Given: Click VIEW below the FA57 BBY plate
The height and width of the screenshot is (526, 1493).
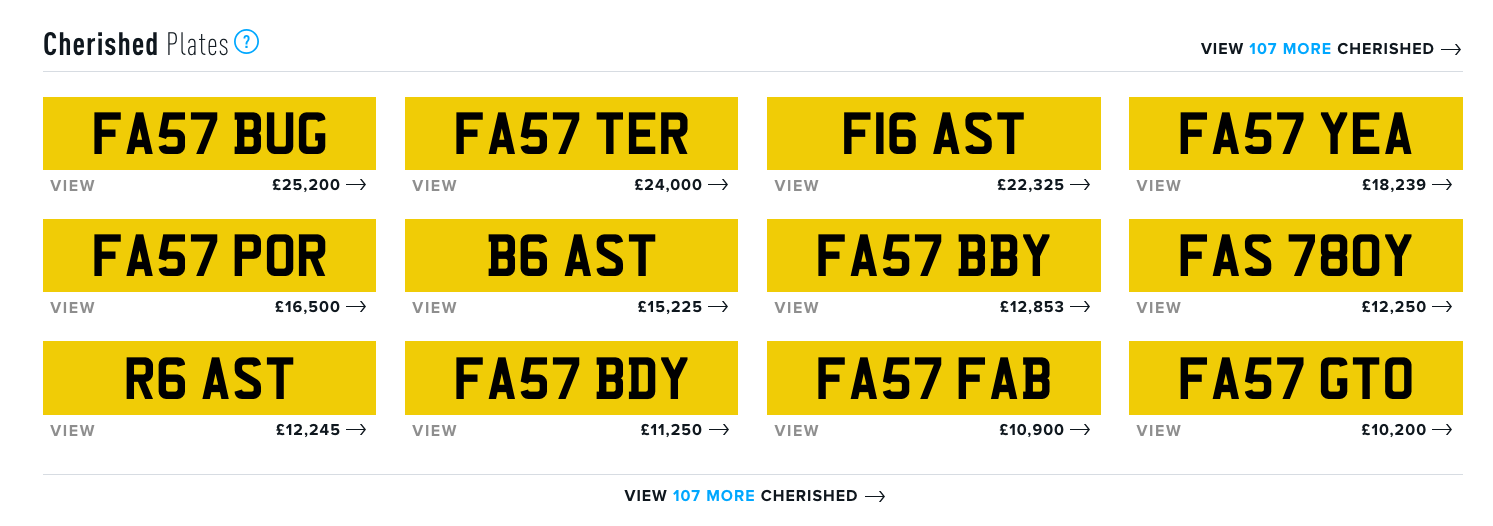Looking at the screenshot, I should click(x=797, y=308).
